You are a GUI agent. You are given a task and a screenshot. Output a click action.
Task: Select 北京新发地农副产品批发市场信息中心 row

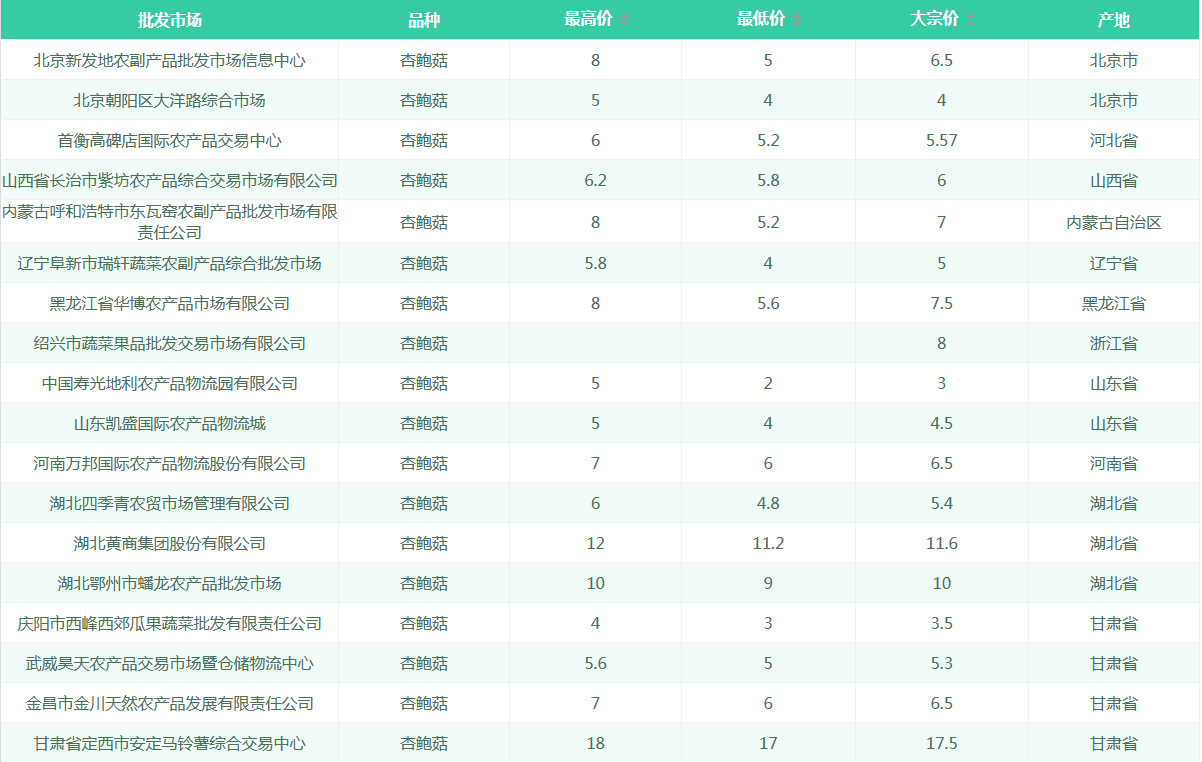[169, 60]
